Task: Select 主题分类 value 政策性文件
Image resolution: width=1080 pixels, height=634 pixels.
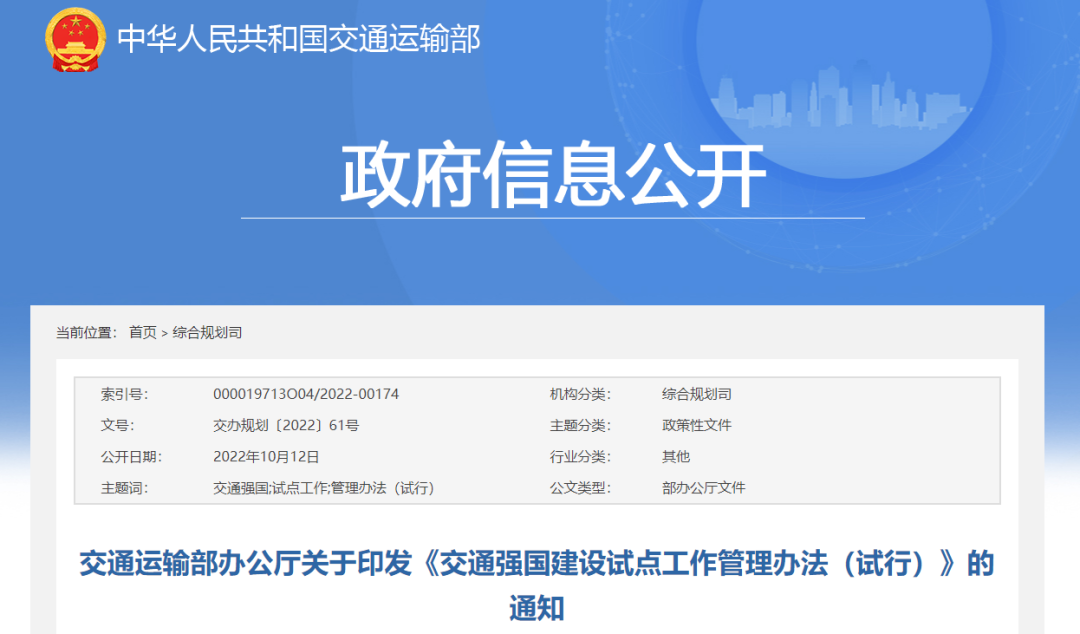Action: 696,425
